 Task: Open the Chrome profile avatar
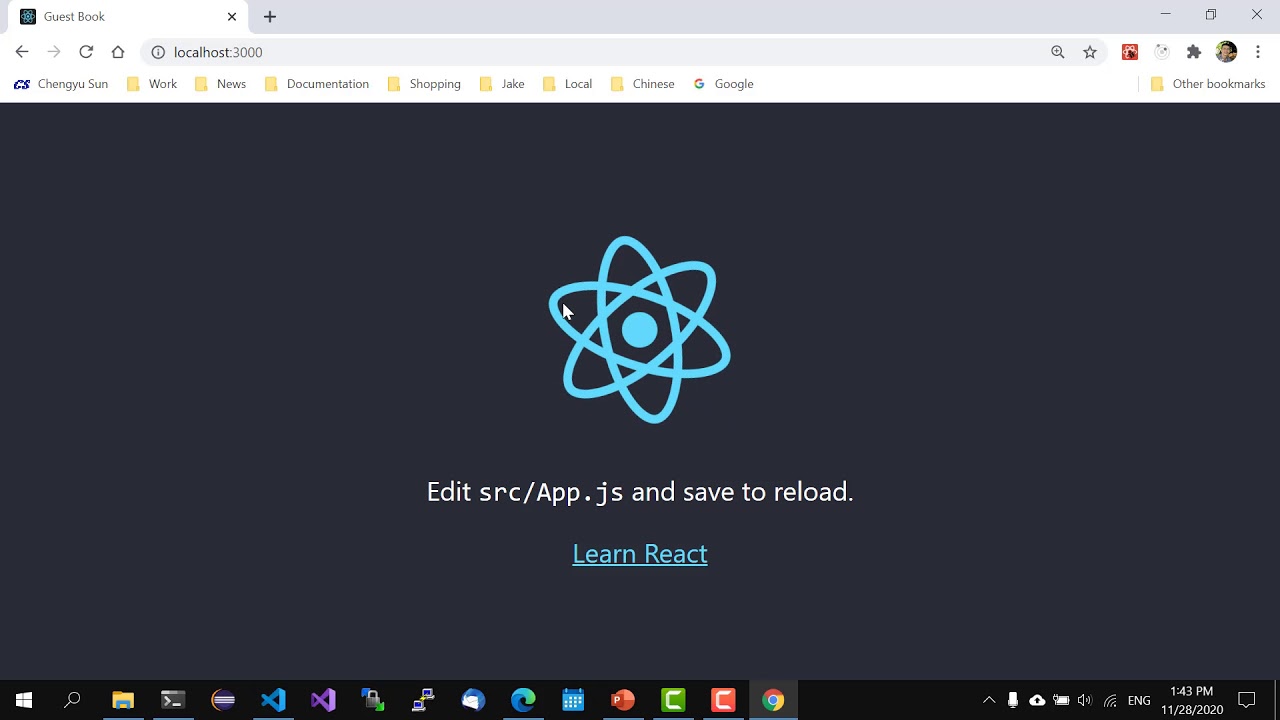click(x=1226, y=52)
